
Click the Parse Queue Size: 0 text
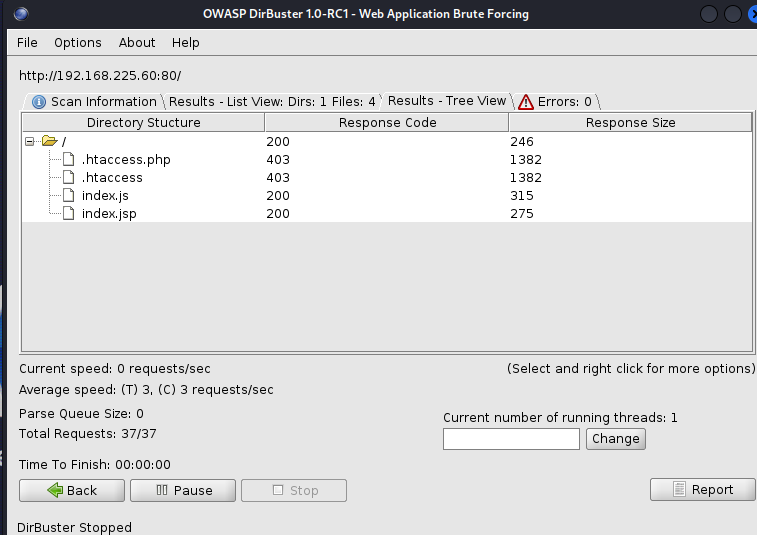[81, 414]
